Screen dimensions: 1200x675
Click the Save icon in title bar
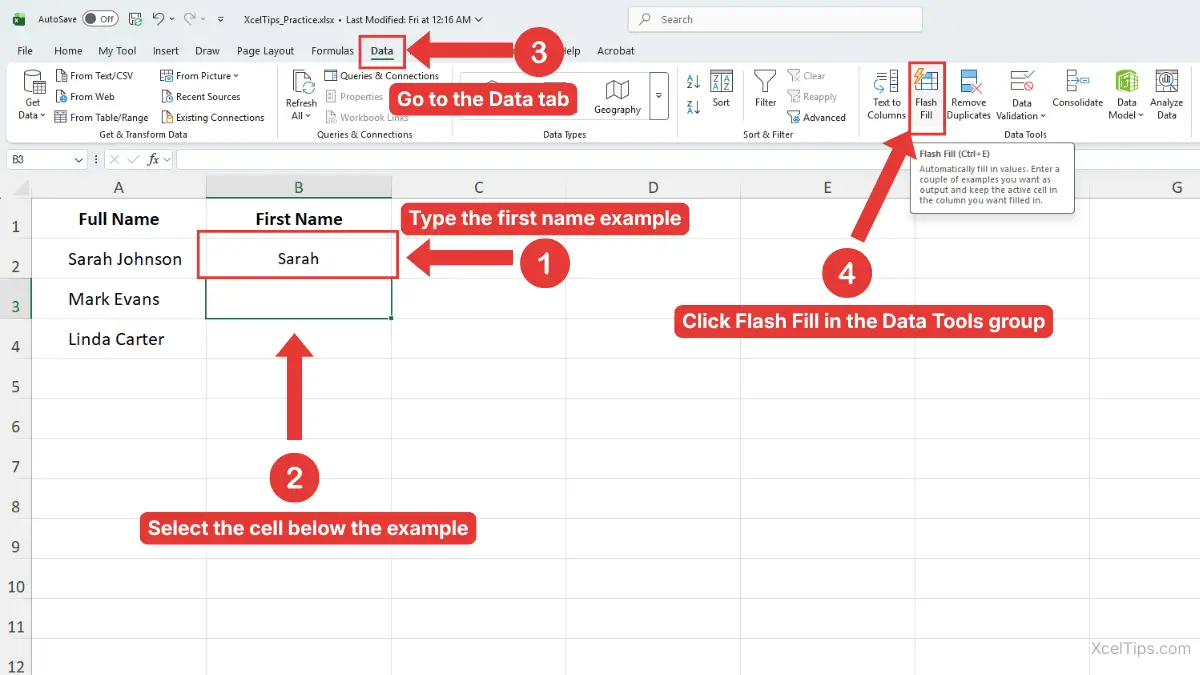[x=135, y=19]
